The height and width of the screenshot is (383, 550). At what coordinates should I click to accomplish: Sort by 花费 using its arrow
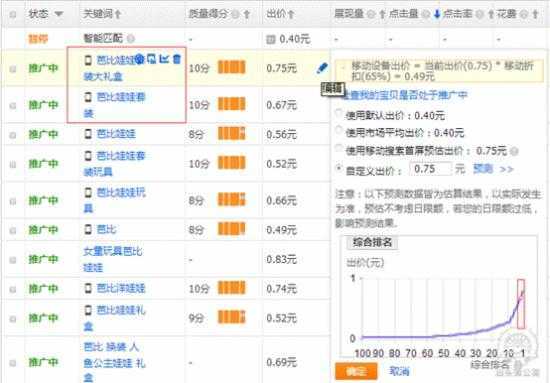535,14
